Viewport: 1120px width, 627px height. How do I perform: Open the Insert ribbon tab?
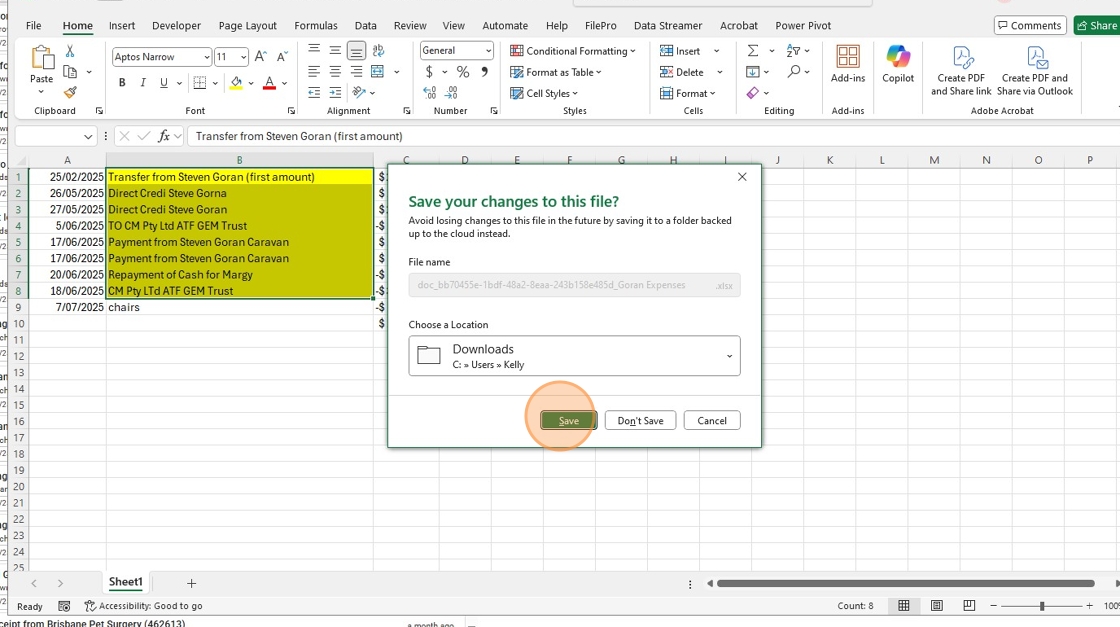(x=122, y=26)
